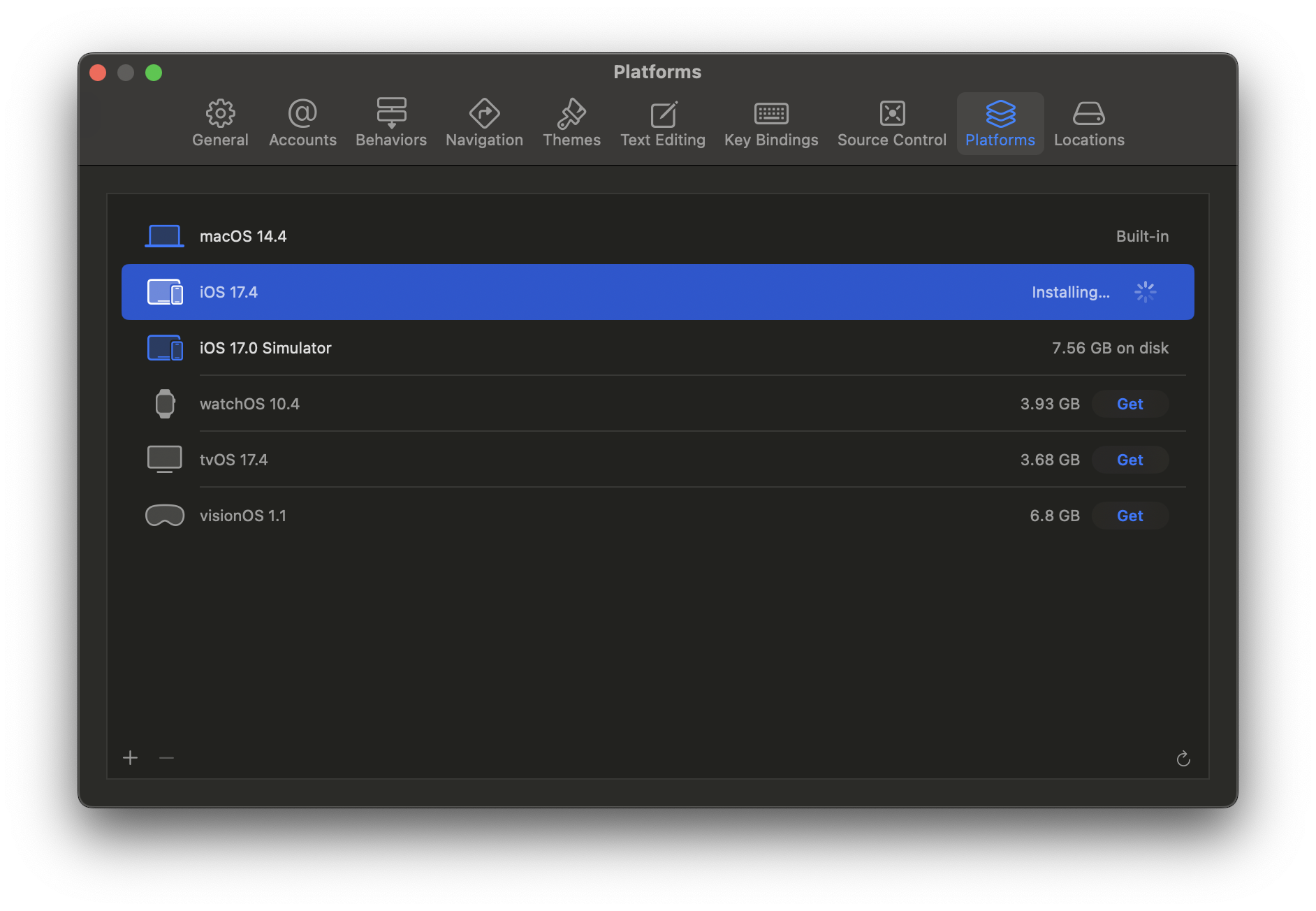This screenshot has height=911, width=1316.
Task: Select the watchOS 10.4 label
Action: coord(249,404)
